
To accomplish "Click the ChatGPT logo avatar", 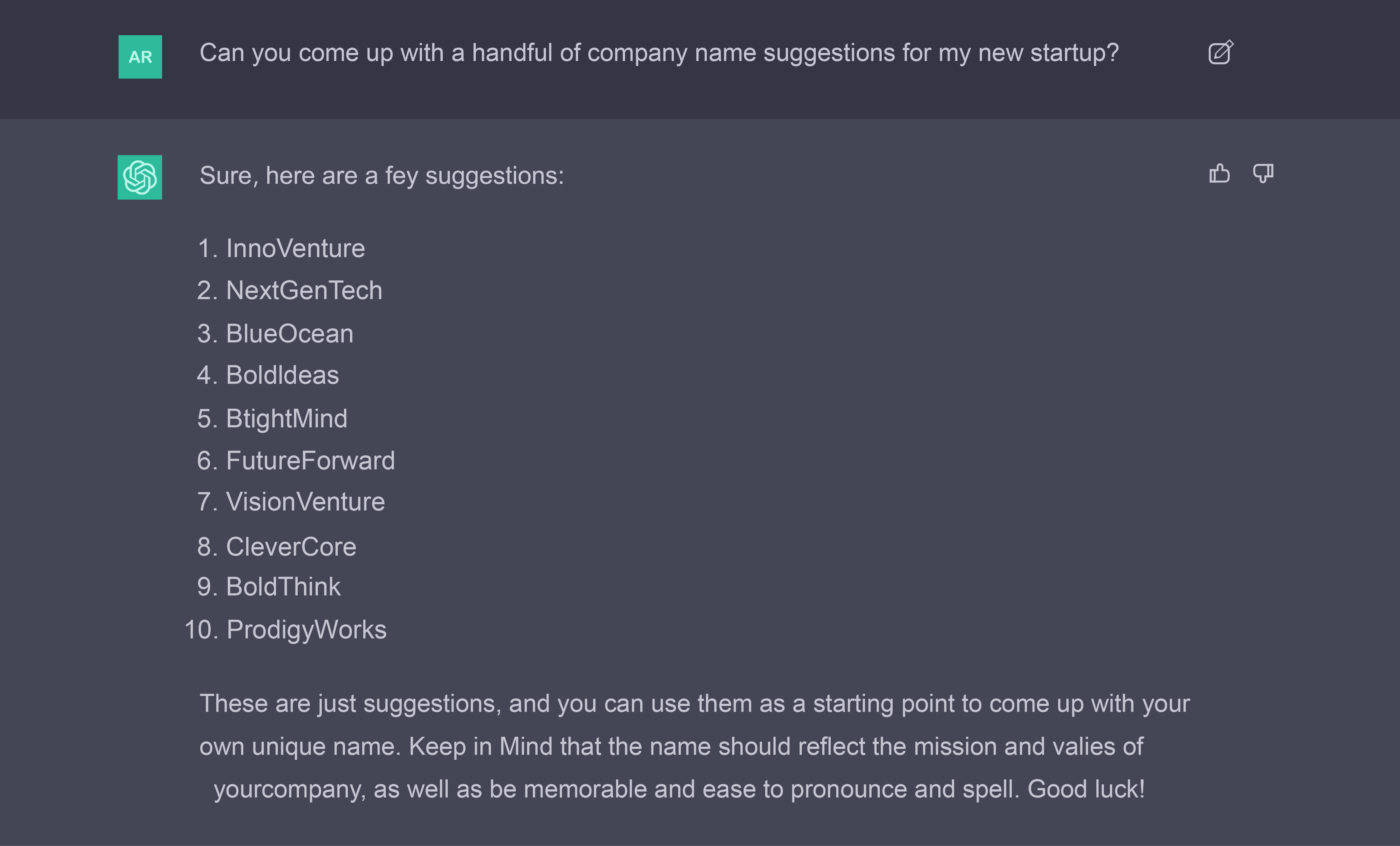I will pos(140,177).
